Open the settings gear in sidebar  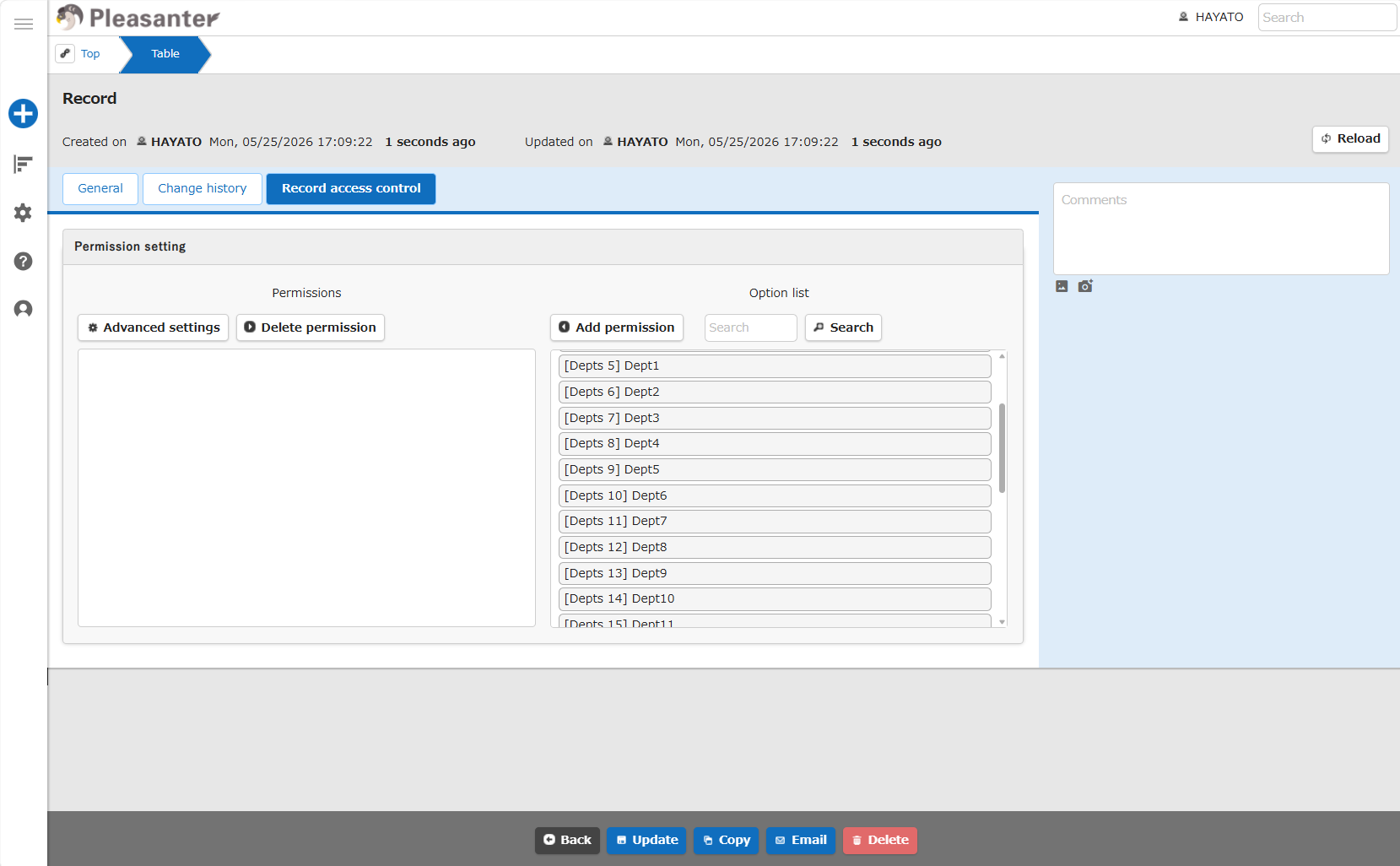[x=24, y=213]
